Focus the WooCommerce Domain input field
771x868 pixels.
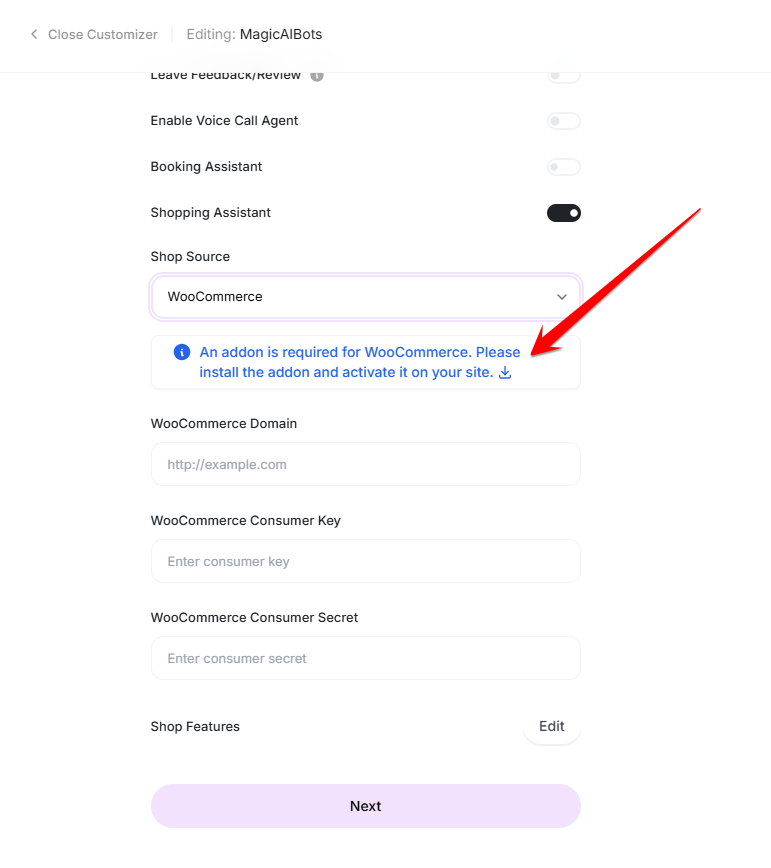tap(365, 464)
